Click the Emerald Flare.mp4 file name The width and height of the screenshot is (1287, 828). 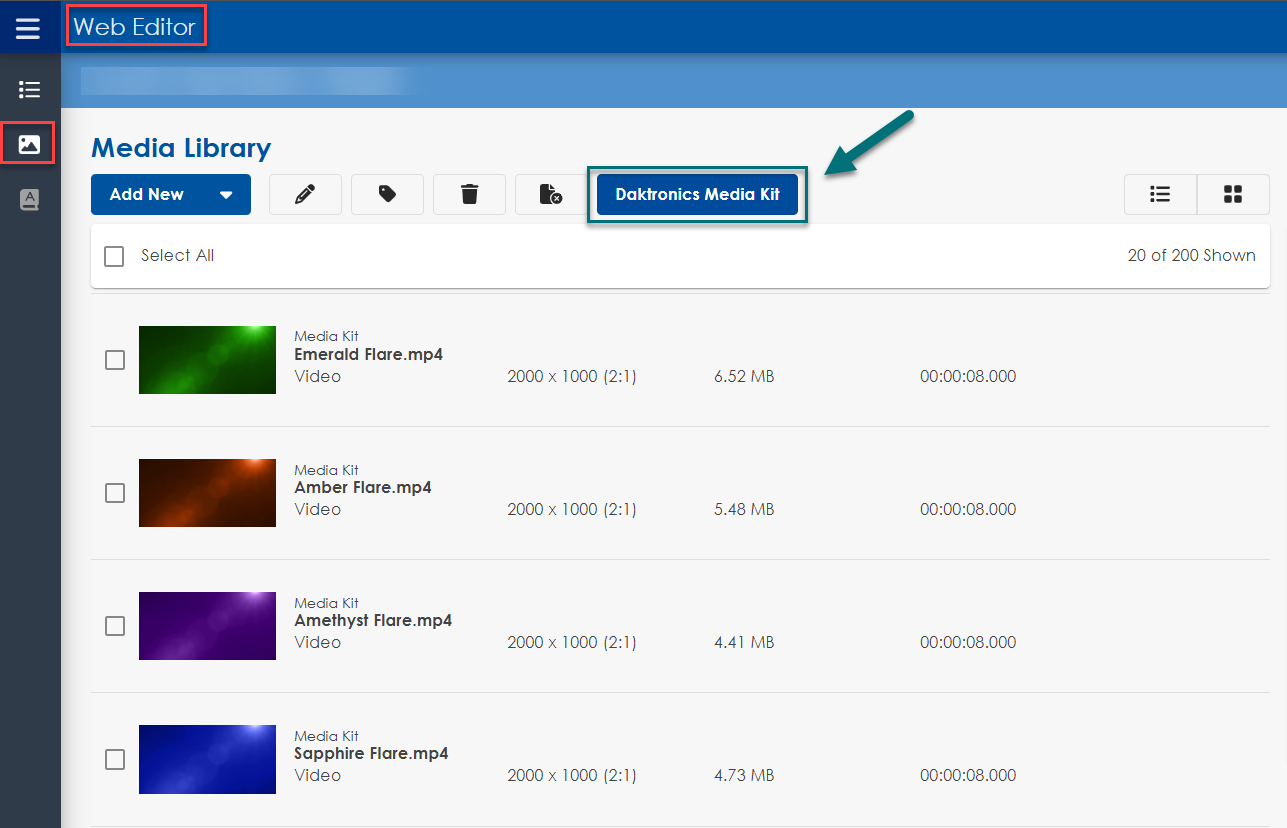368,355
